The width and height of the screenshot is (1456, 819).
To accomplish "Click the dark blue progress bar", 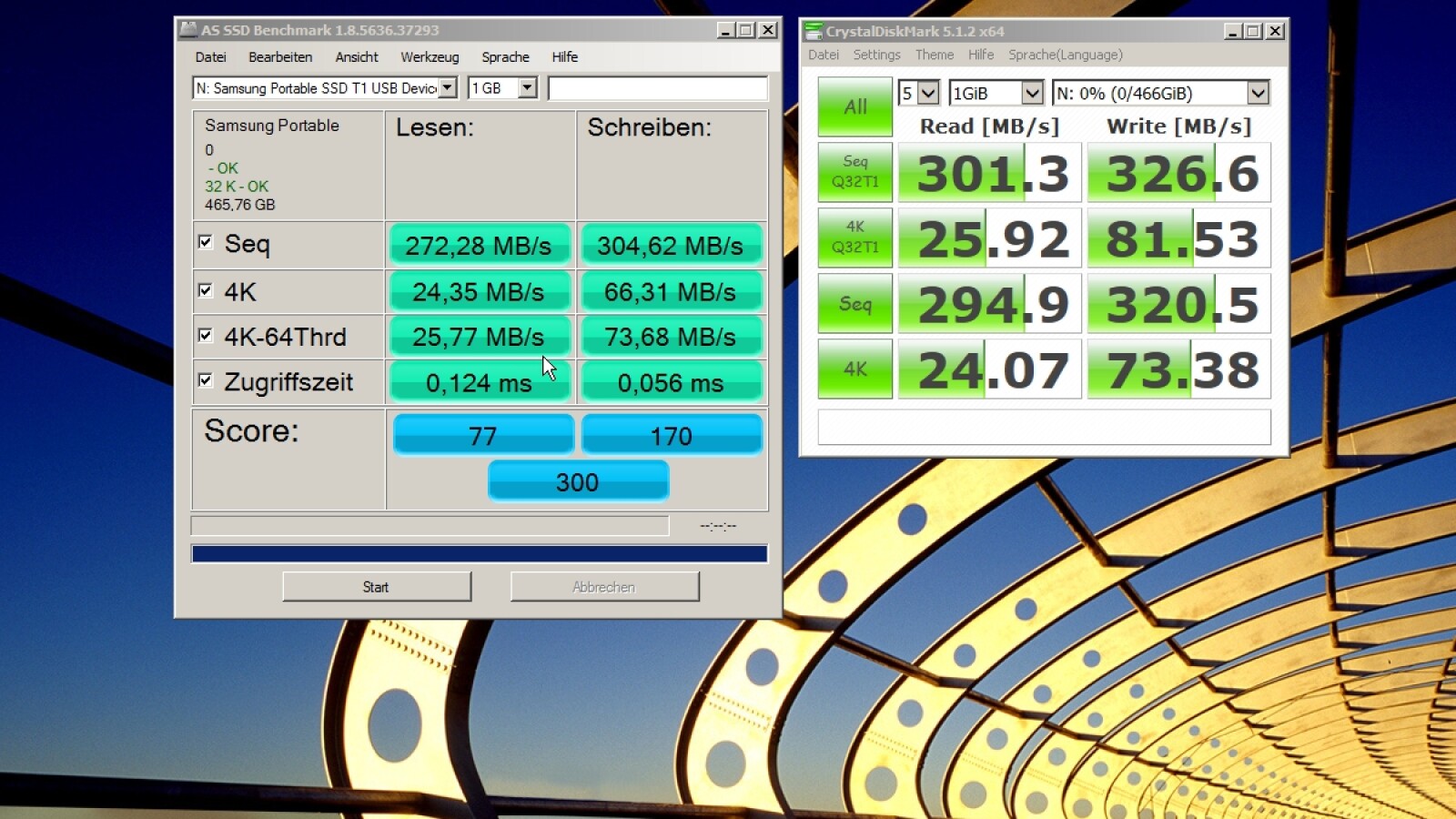I will pos(480,553).
